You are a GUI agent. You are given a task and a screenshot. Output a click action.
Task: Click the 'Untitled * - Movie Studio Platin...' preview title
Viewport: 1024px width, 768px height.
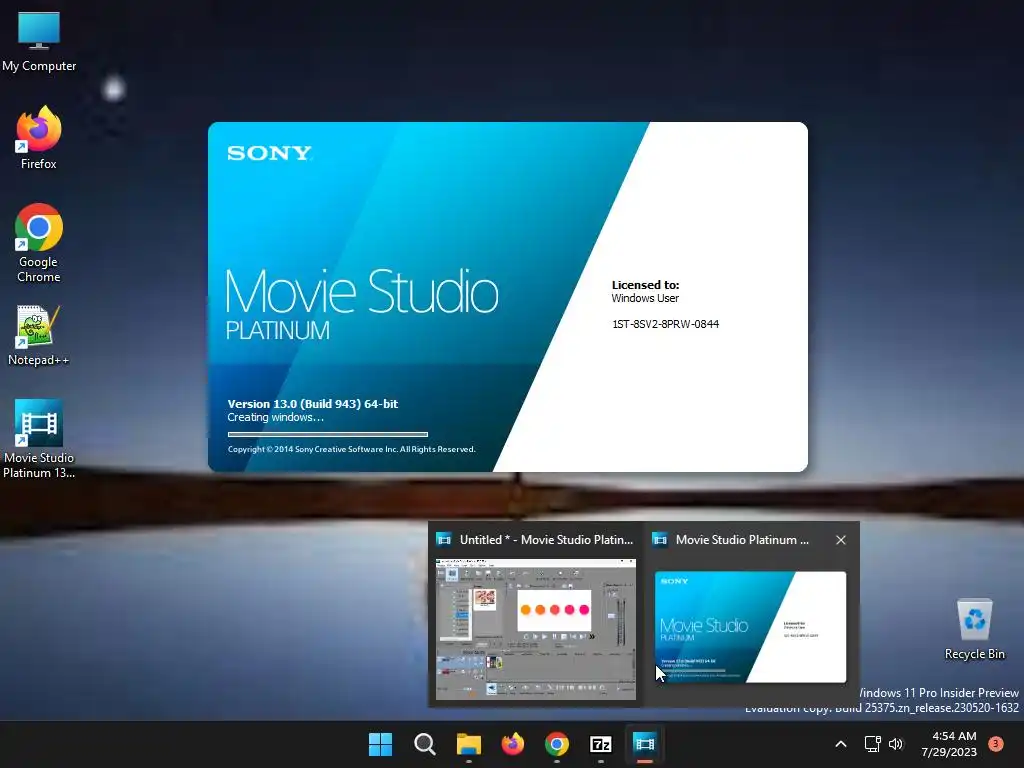(546, 540)
